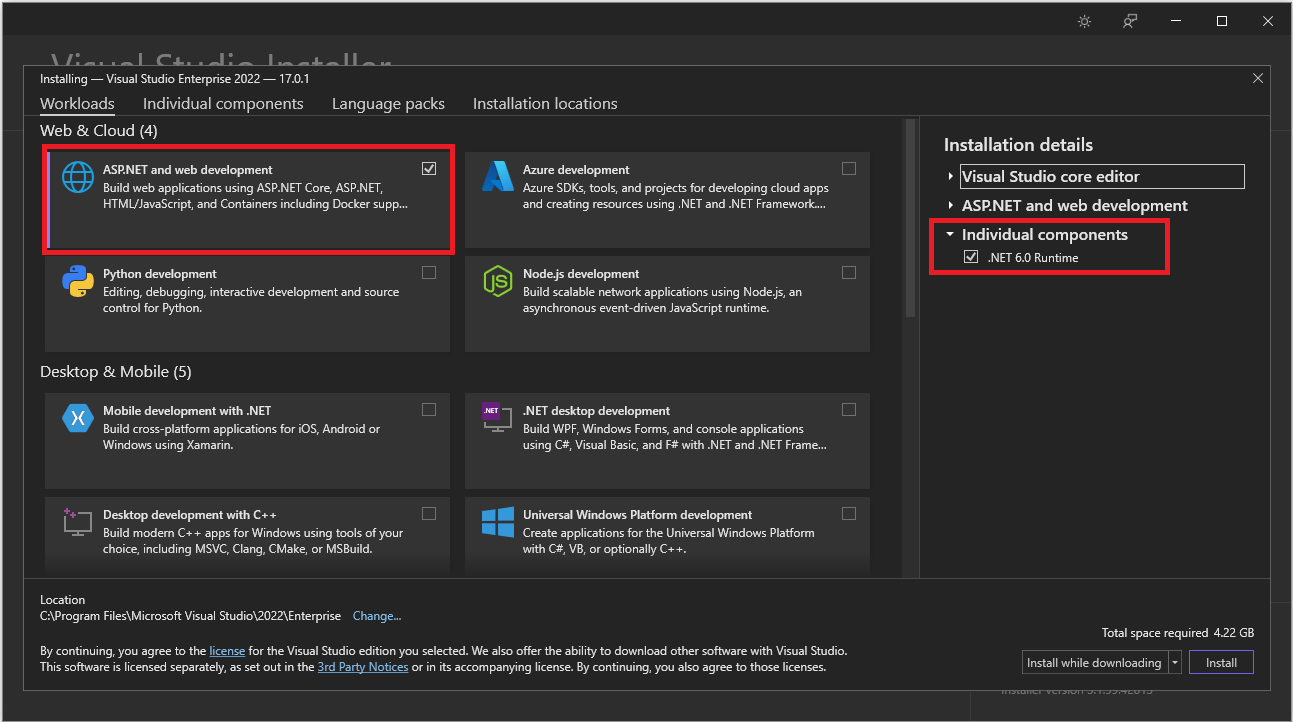
Task: Collapse the Individual components section
Action: [951, 235]
